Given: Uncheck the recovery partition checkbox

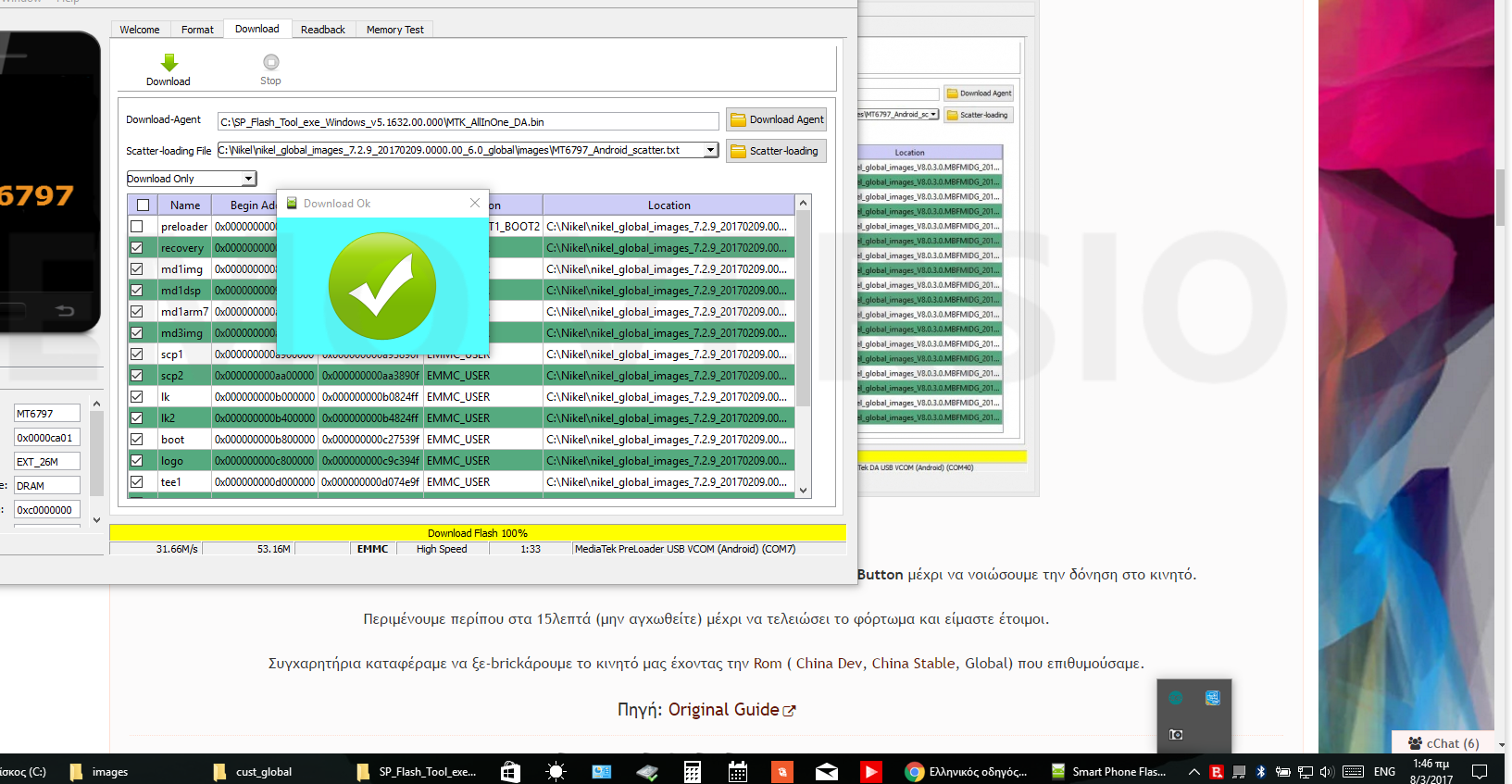Looking at the screenshot, I should [137, 248].
